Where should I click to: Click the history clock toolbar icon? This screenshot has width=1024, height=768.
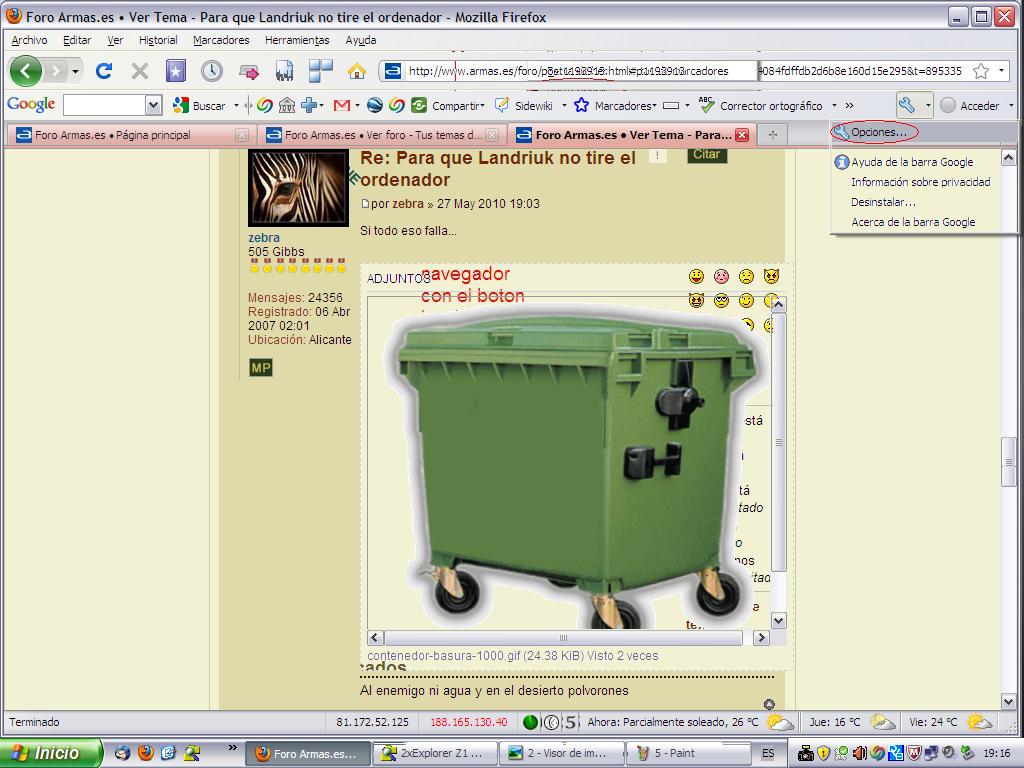pyautogui.click(x=212, y=71)
